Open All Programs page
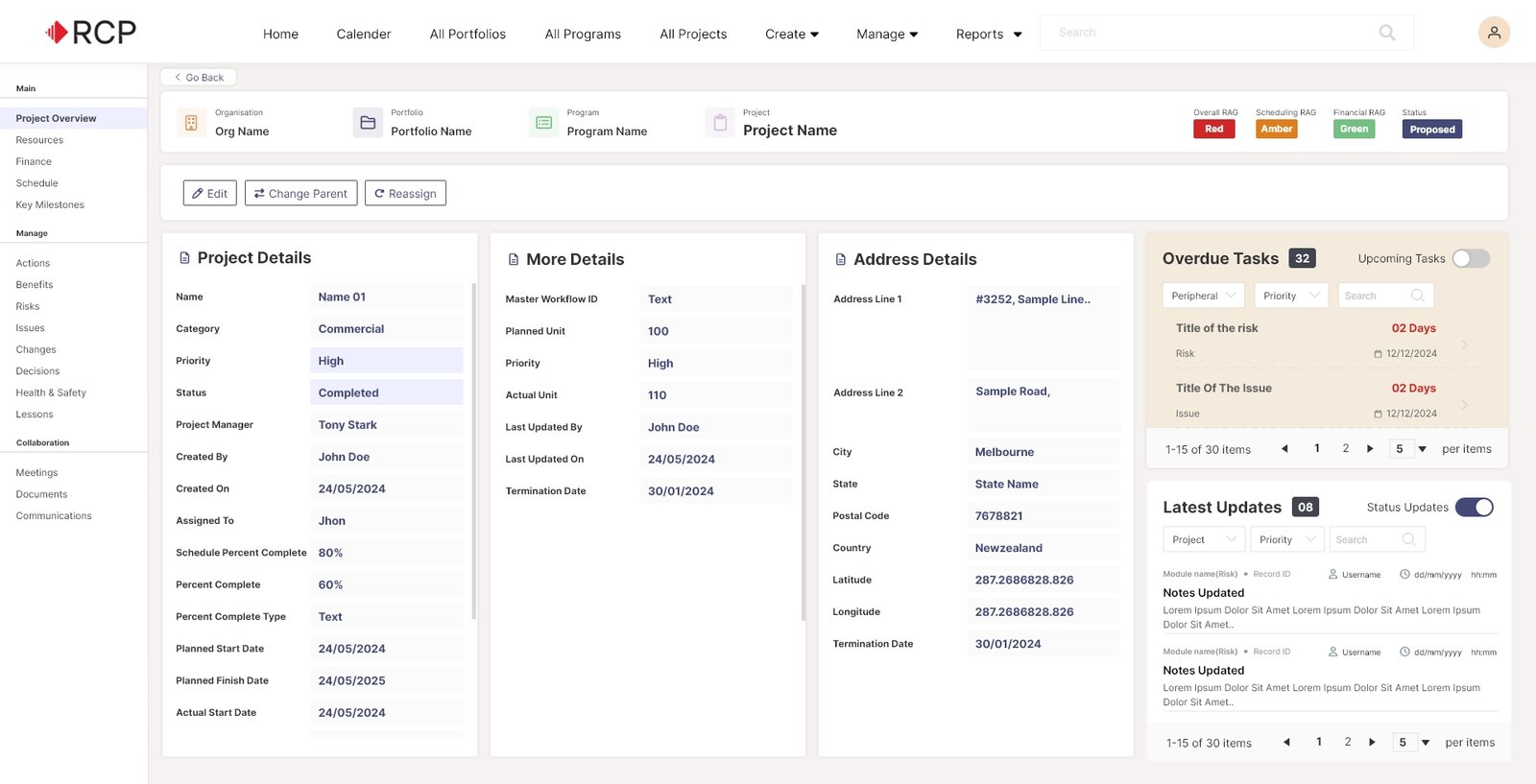Screen dimensions: 1536x784 583,34
